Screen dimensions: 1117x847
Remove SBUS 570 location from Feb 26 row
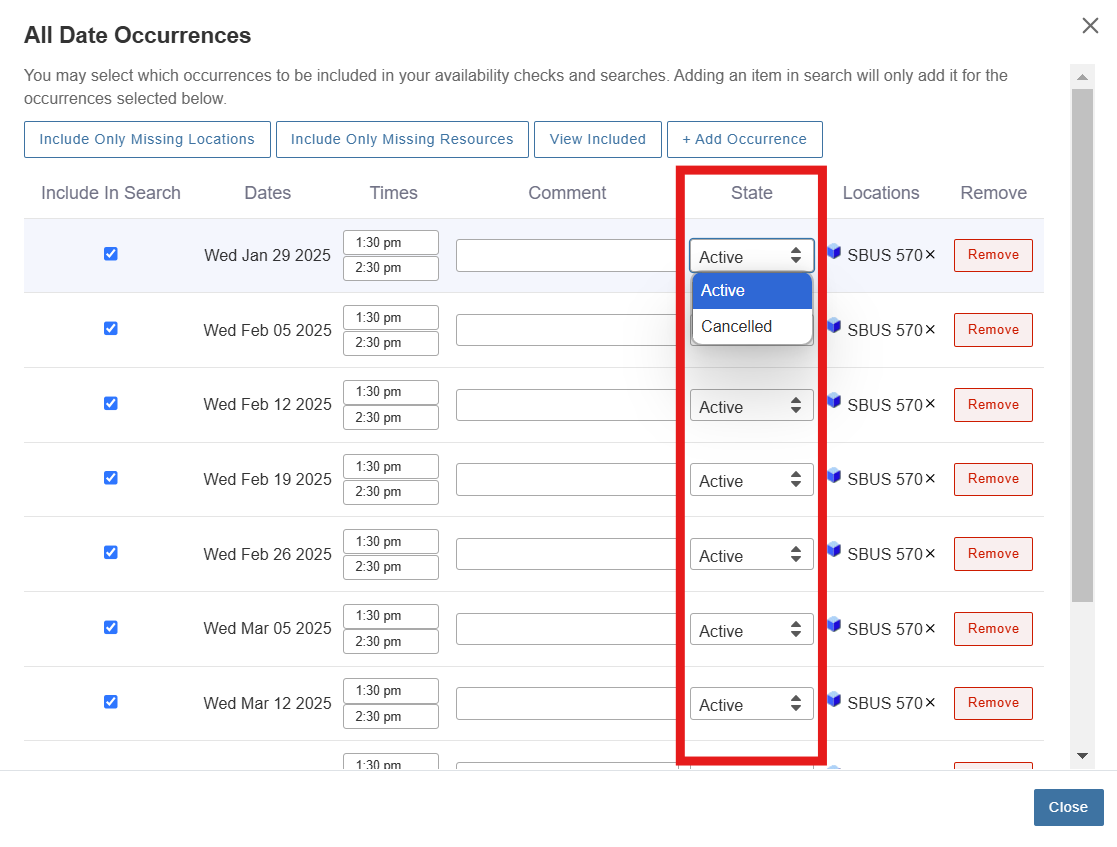(930, 554)
